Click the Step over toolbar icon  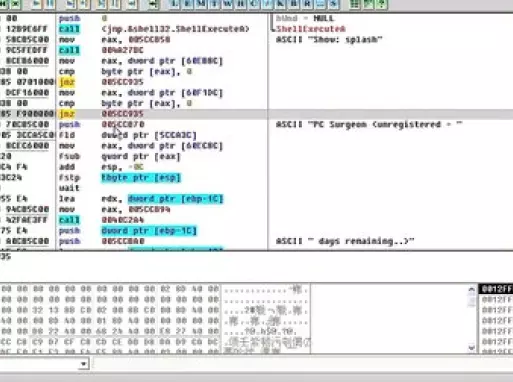(85, 4)
